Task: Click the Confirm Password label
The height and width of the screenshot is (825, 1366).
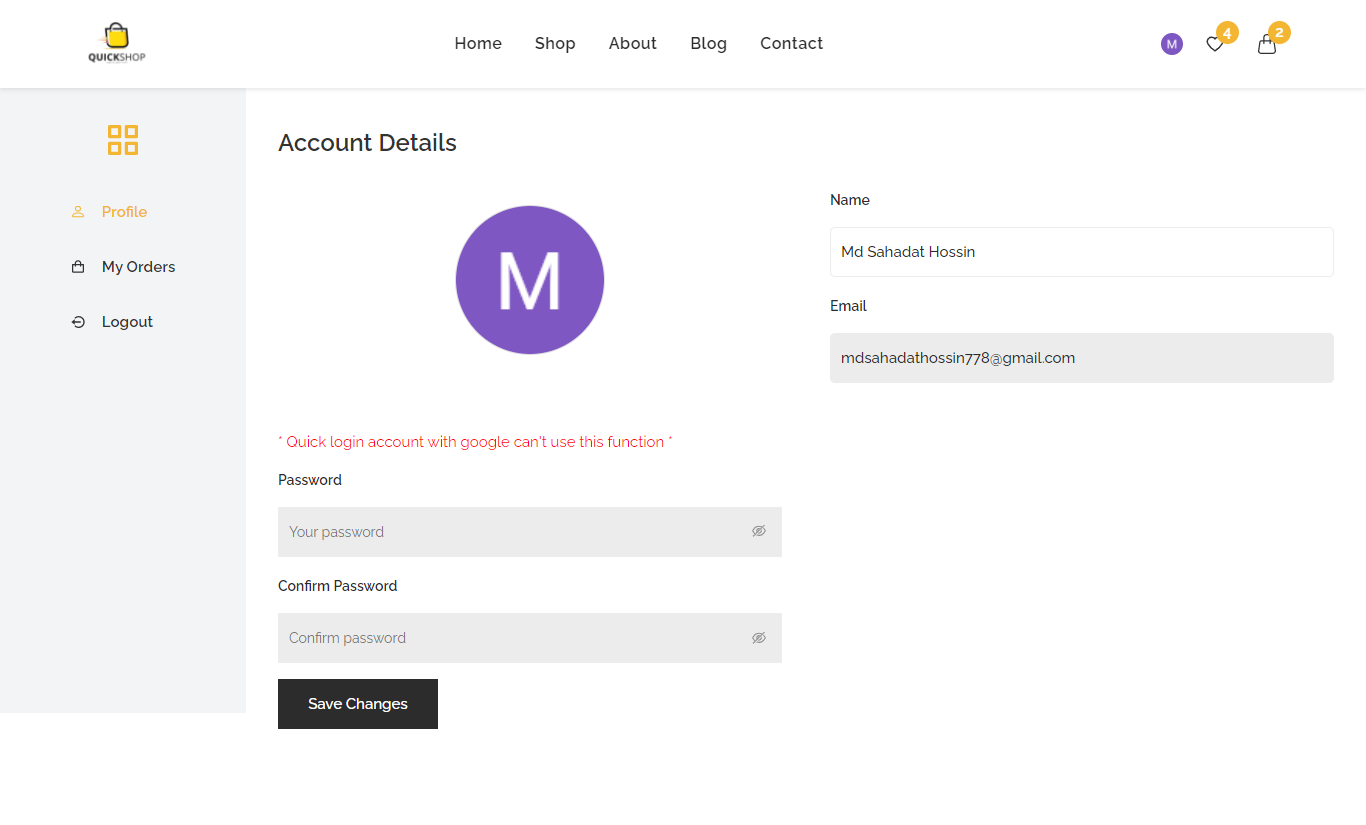Action: (337, 586)
